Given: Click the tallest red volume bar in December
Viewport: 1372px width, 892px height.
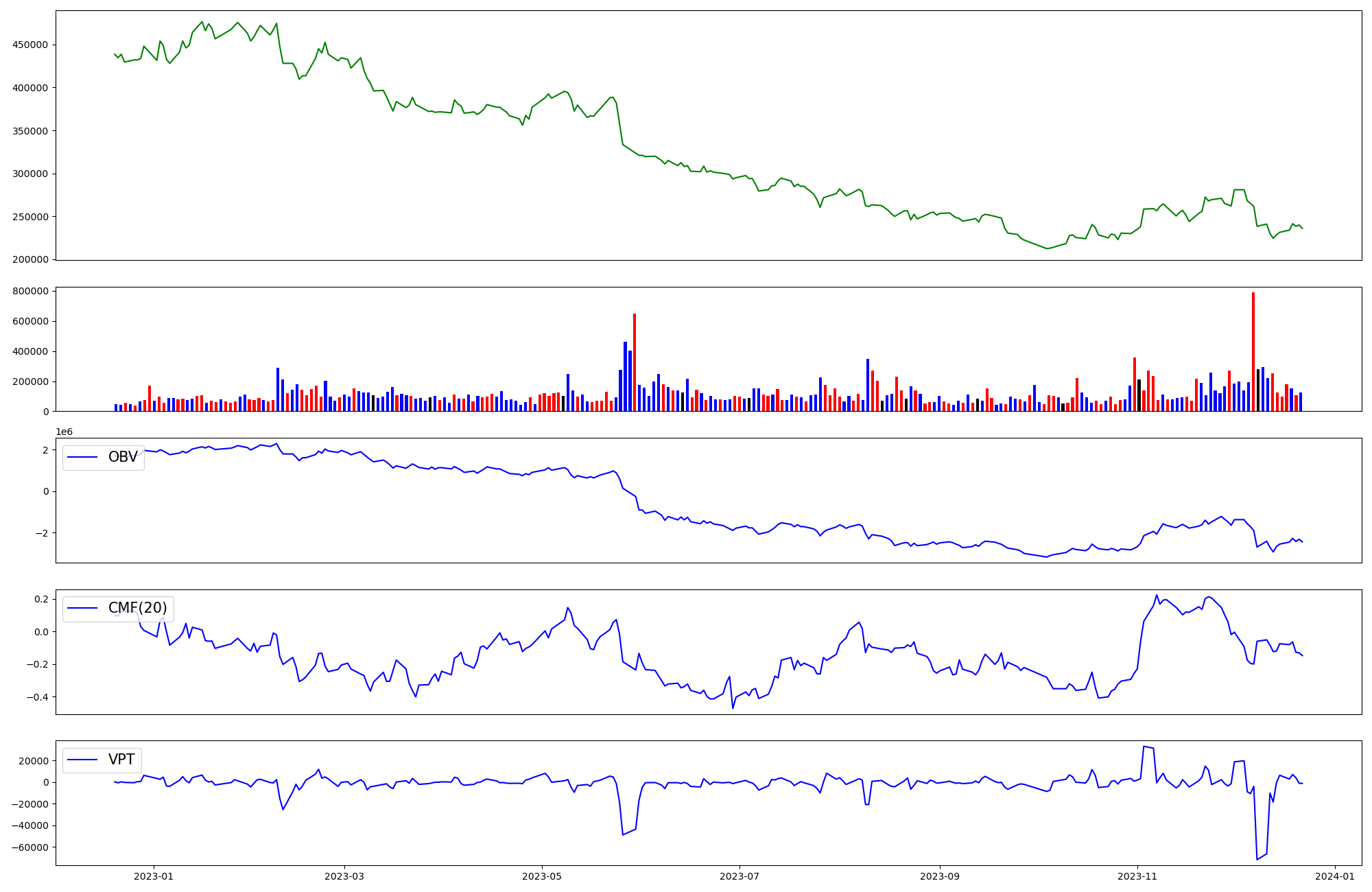Looking at the screenshot, I should (x=1253, y=351).
